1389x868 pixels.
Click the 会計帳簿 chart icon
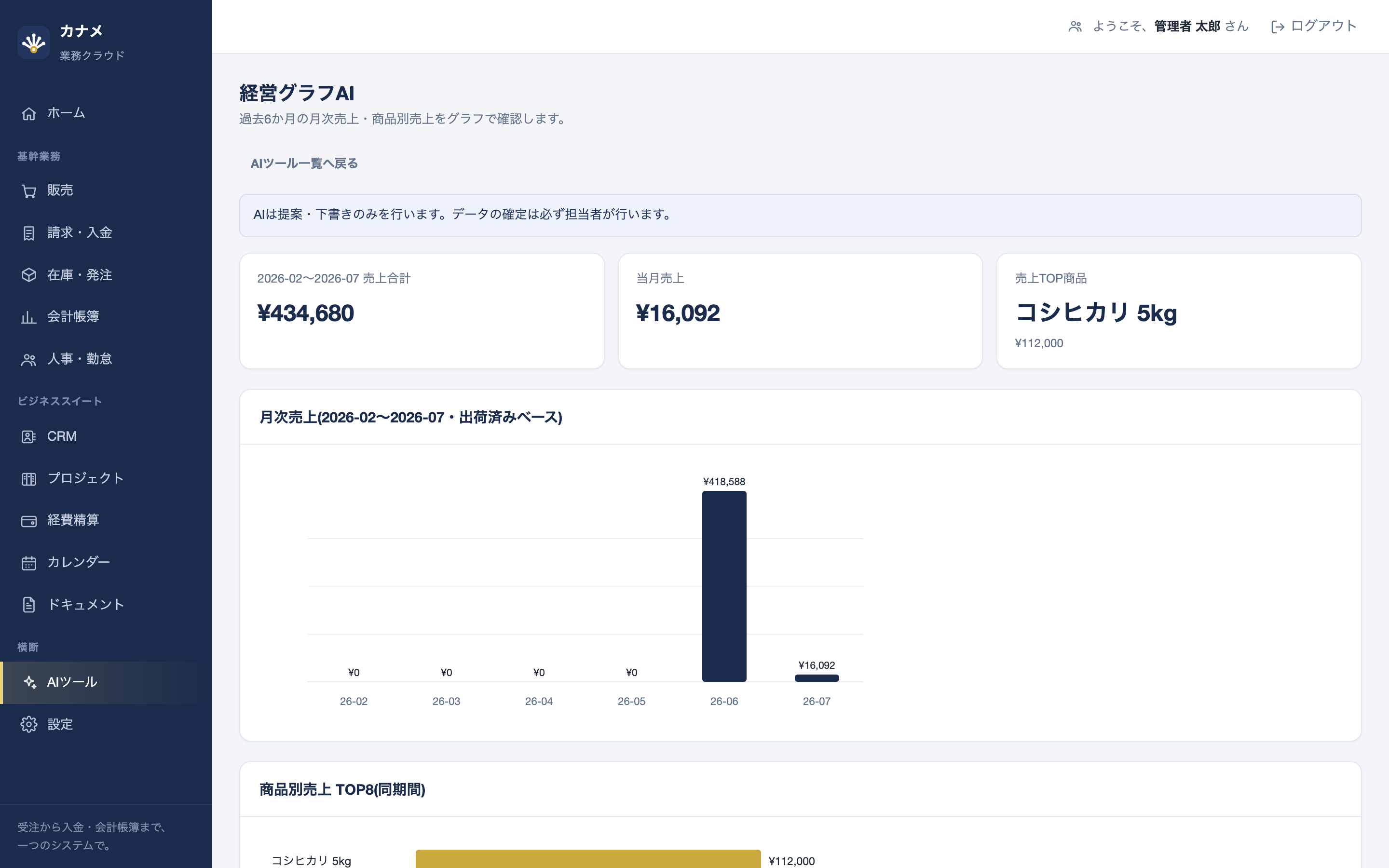click(x=29, y=317)
